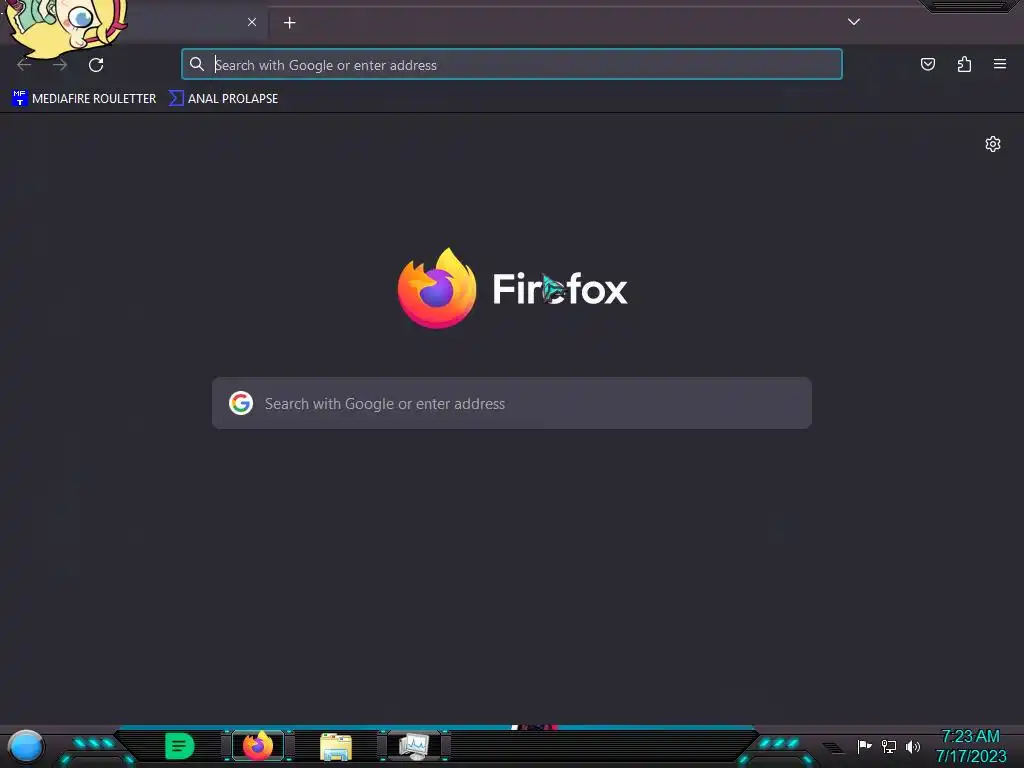Screen dimensions: 1024x768
Task: Open the system monitor taskbar icon
Action: [x=414, y=746]
